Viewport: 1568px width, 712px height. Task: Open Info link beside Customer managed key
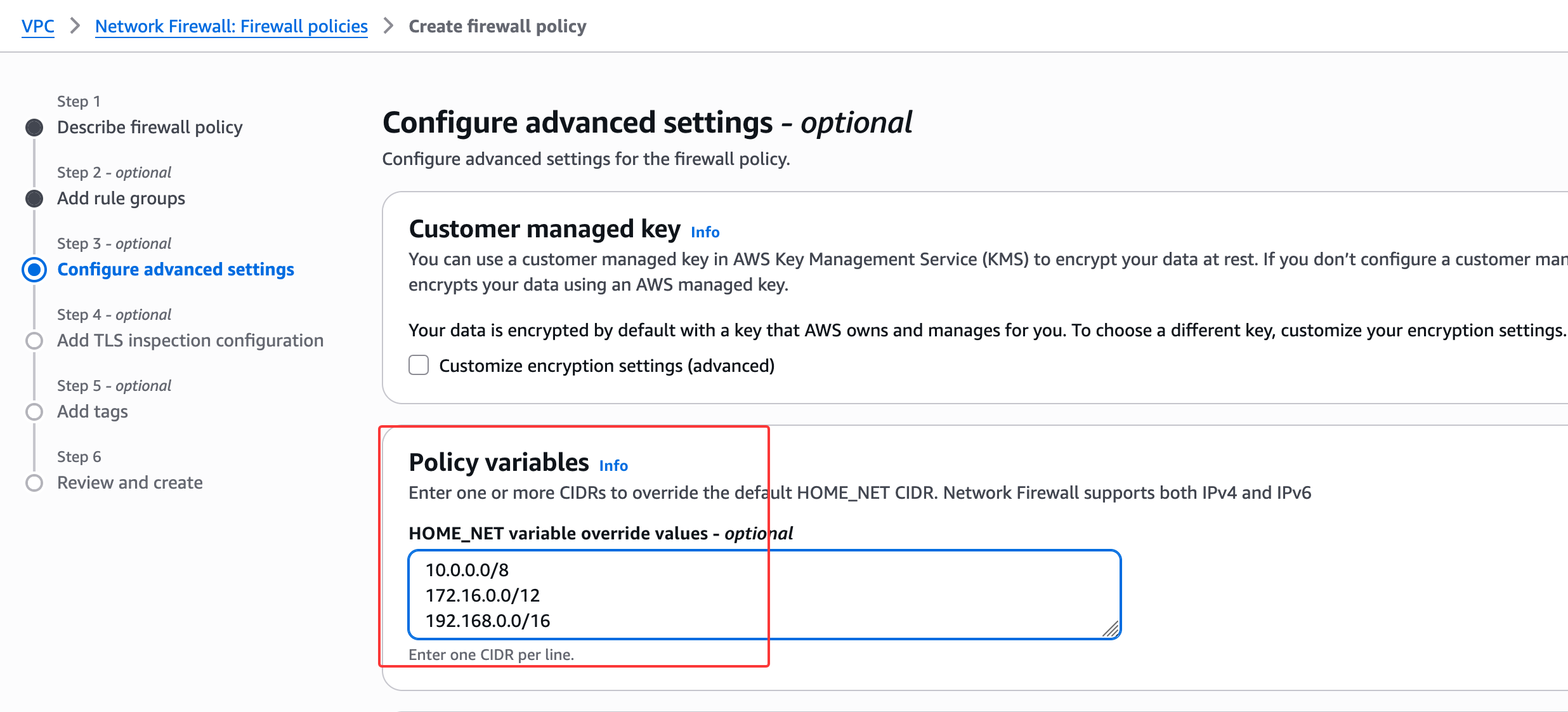tap(705, 232)
